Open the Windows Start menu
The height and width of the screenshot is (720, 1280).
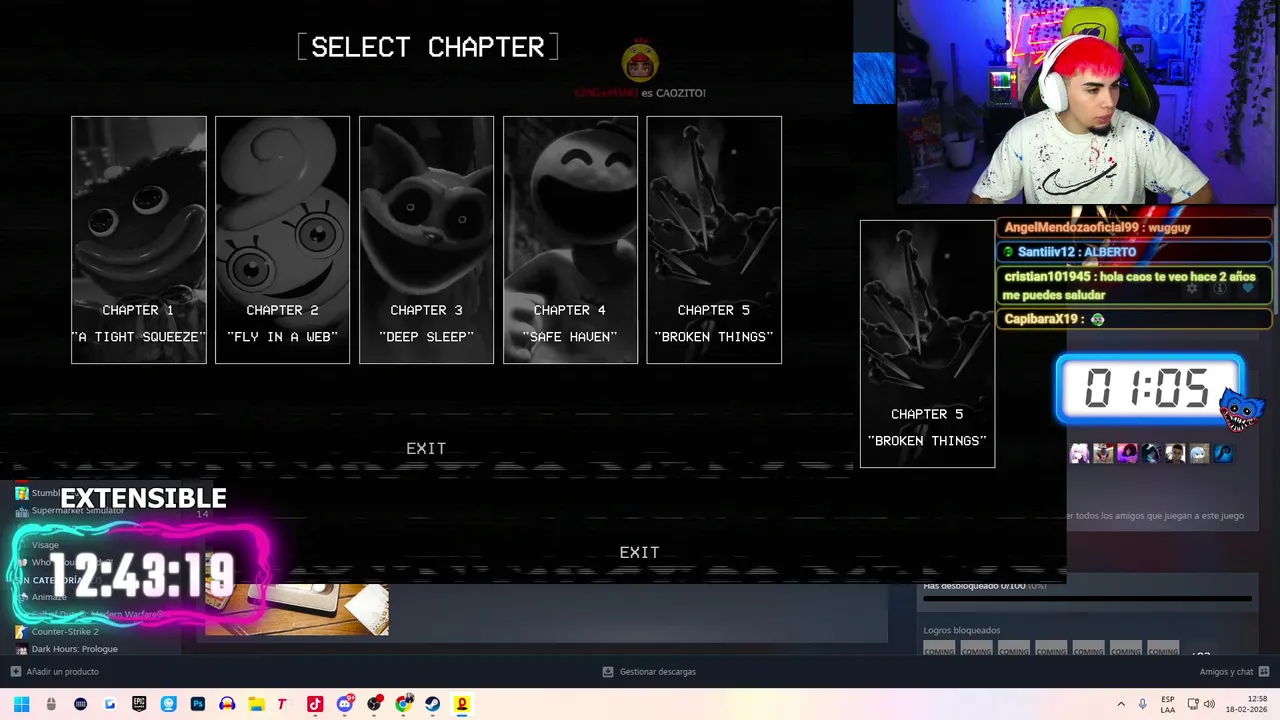(x=22, y=704)
